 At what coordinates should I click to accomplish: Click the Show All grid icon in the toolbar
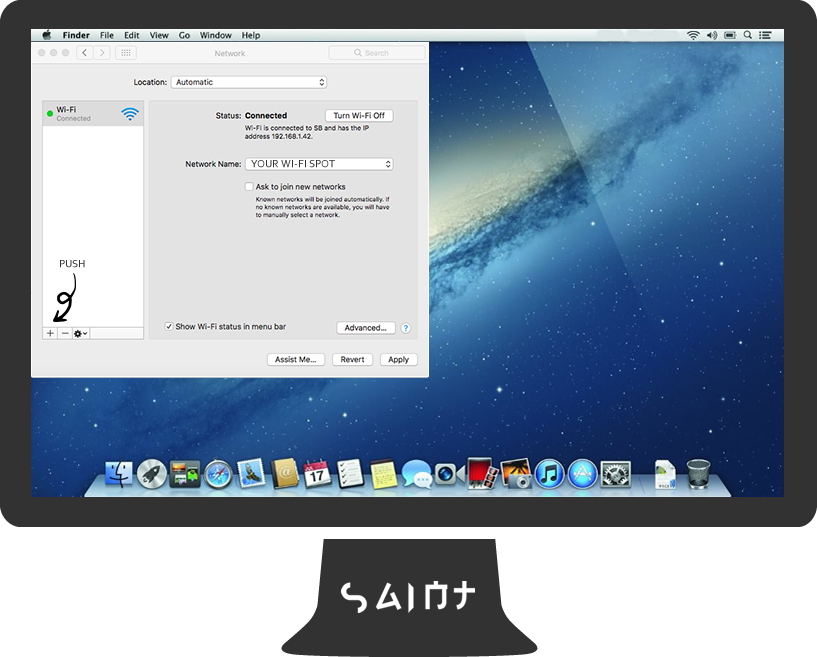126,53
